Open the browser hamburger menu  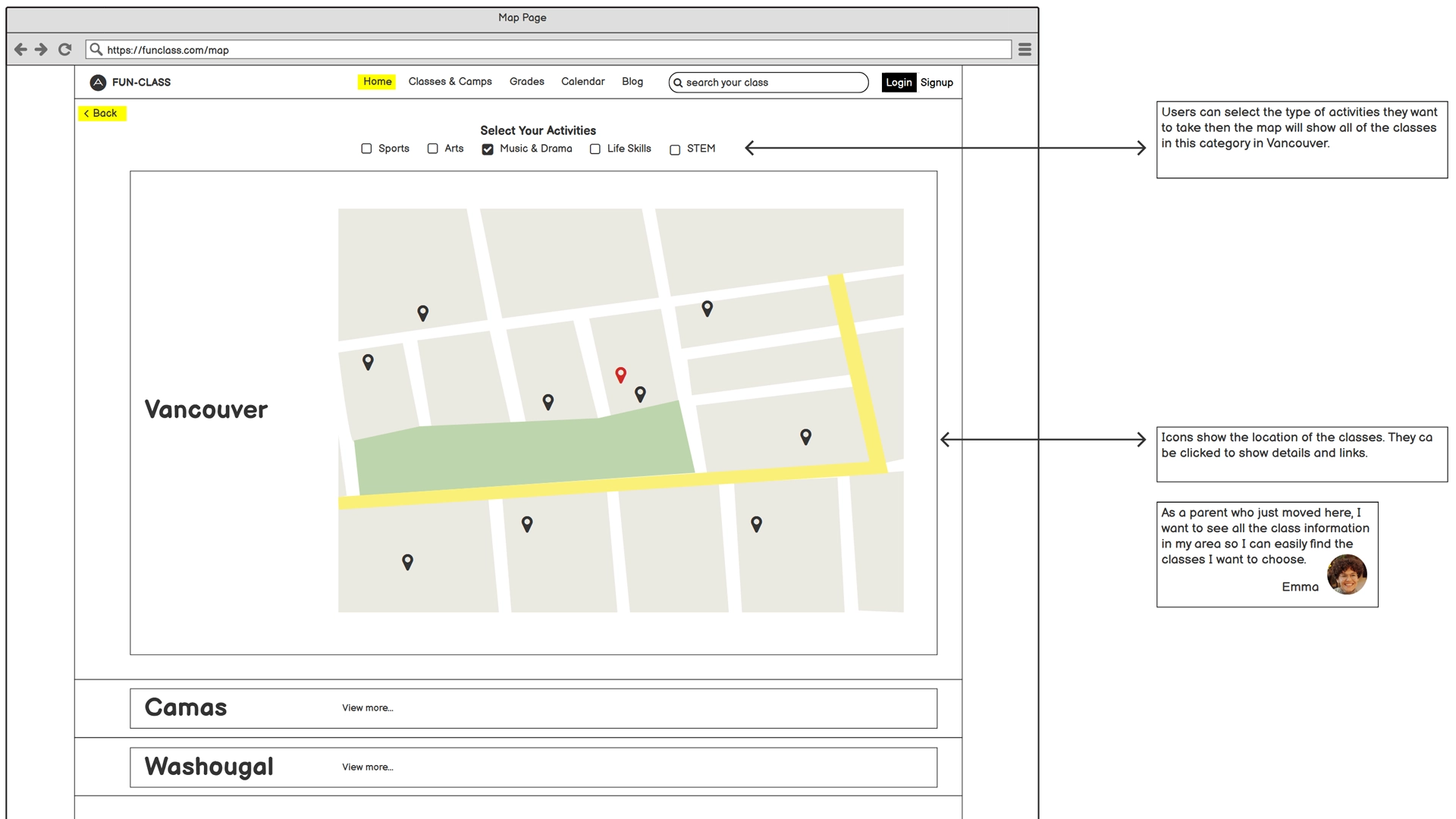(1025, 49)
